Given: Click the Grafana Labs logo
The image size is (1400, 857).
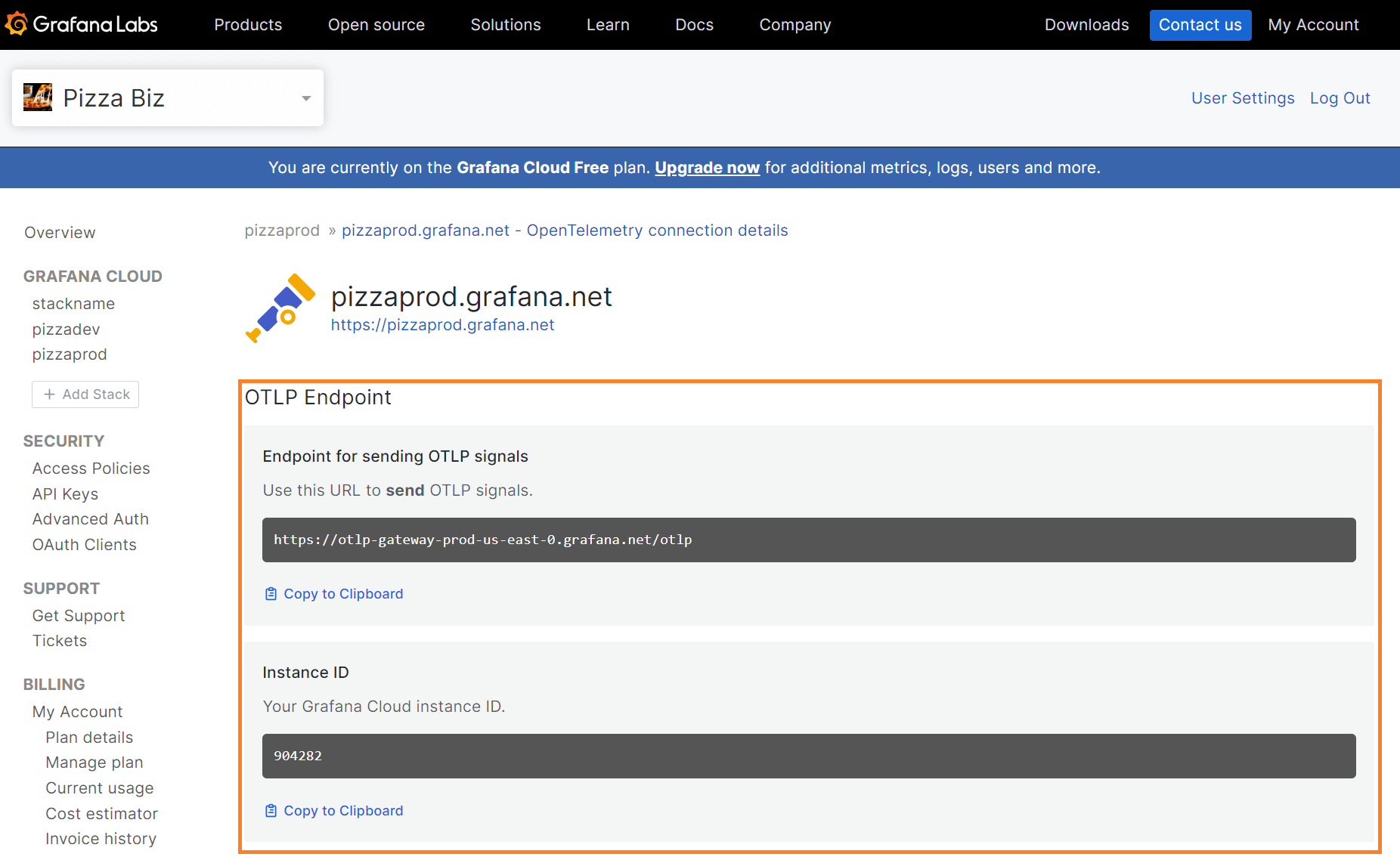Looking at the screenshot, I should (x=82, y=24).
